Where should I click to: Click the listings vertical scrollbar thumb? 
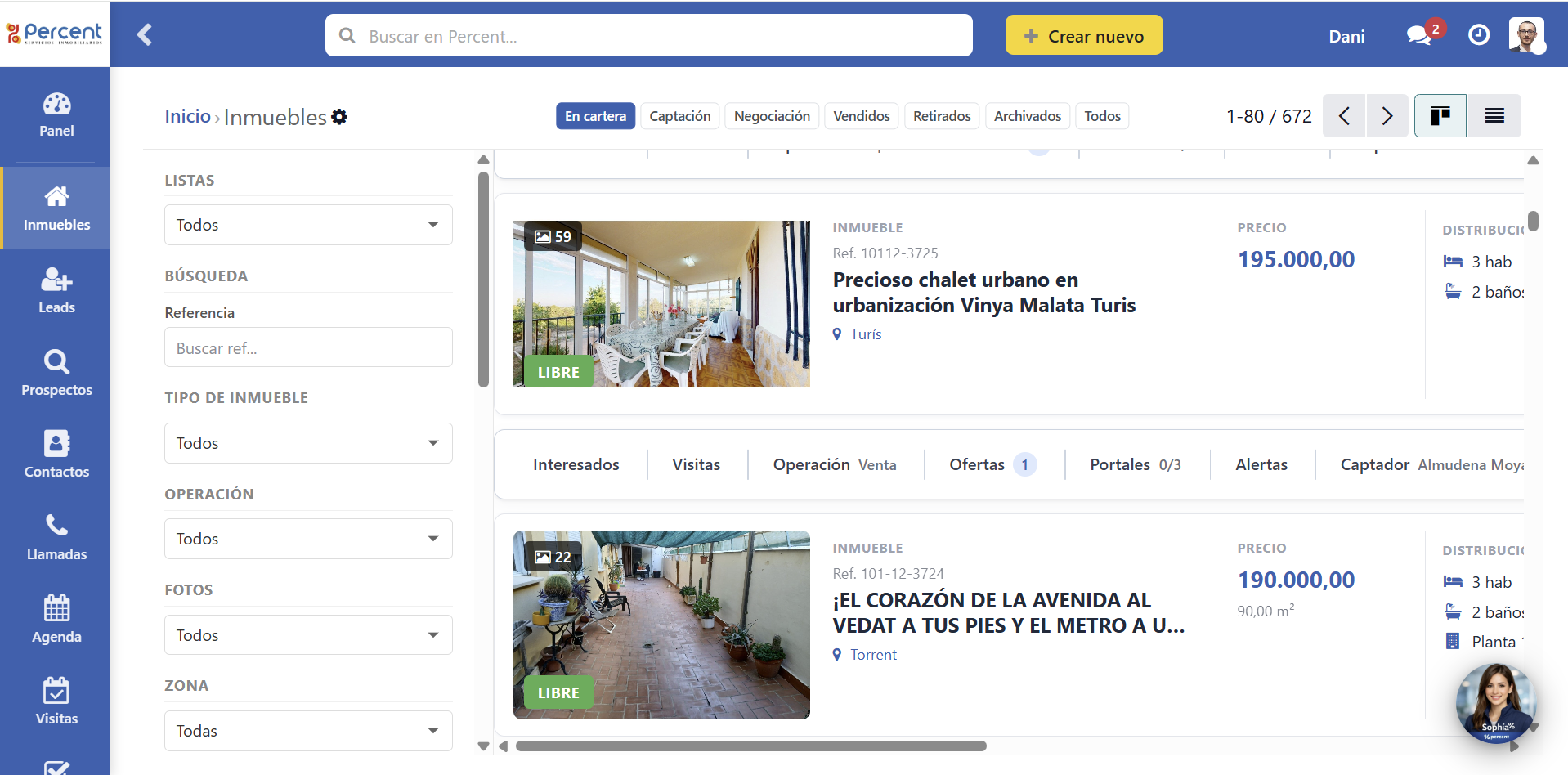coord(1533,221)
